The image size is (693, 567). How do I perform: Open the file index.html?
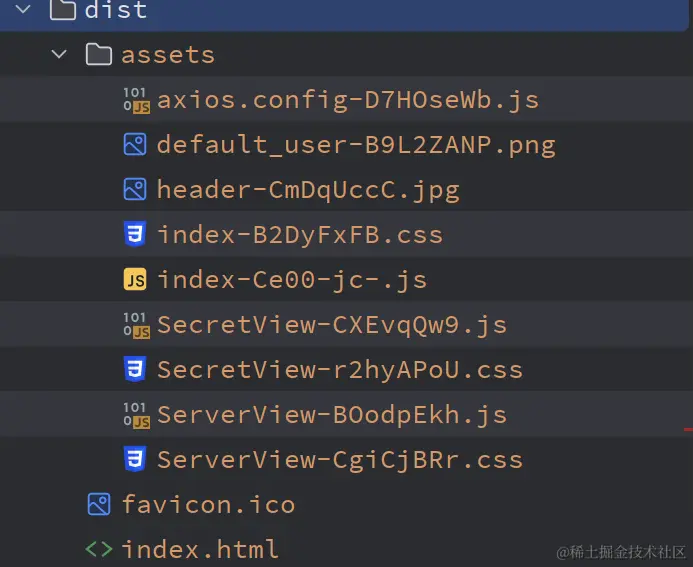pyautogui.click(x=200, y=549)
